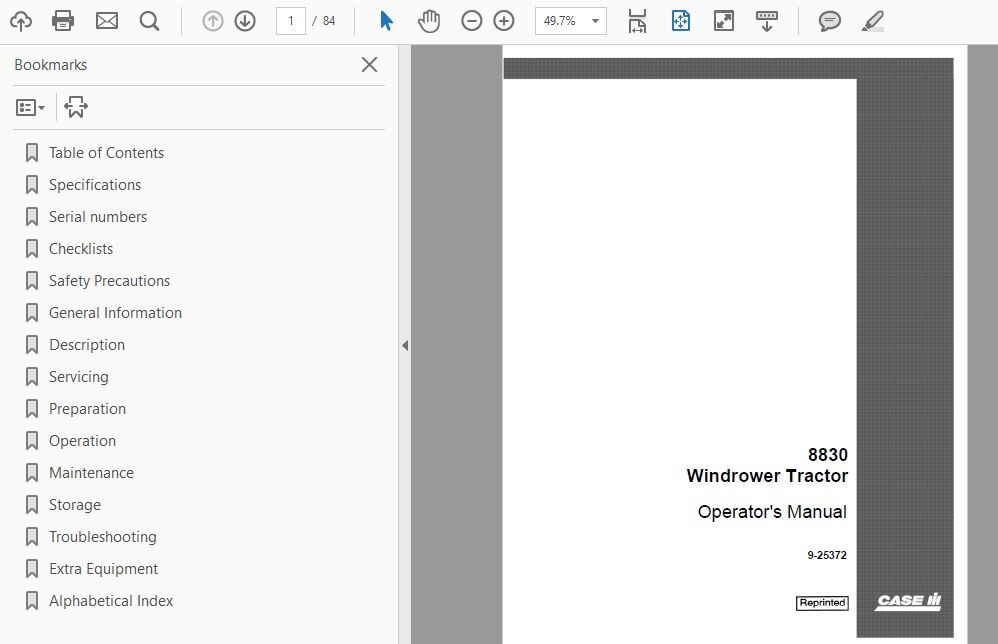Click the Bookmarks panel title
This screenshot has width=998, height=644.
pyautogui.click(x=50, y=65)
